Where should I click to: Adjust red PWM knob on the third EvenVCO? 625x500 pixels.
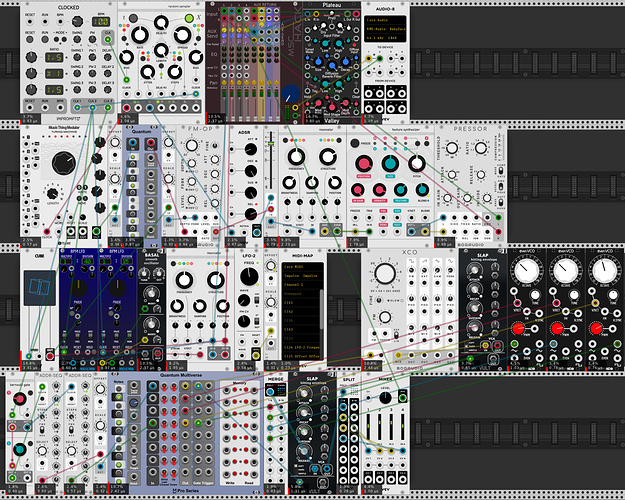coord(596,329)
